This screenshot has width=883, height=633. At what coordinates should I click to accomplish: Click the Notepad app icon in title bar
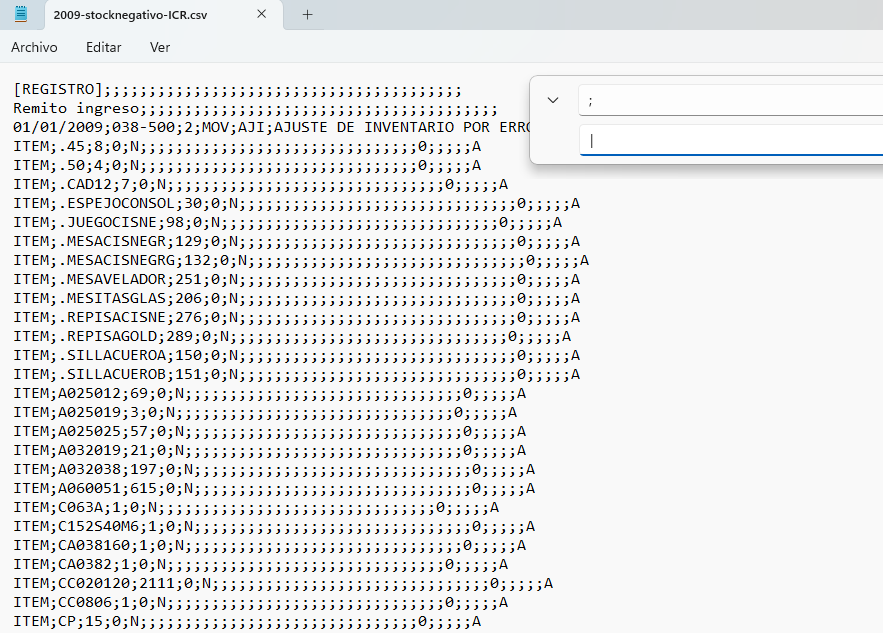tap(21, 14)
